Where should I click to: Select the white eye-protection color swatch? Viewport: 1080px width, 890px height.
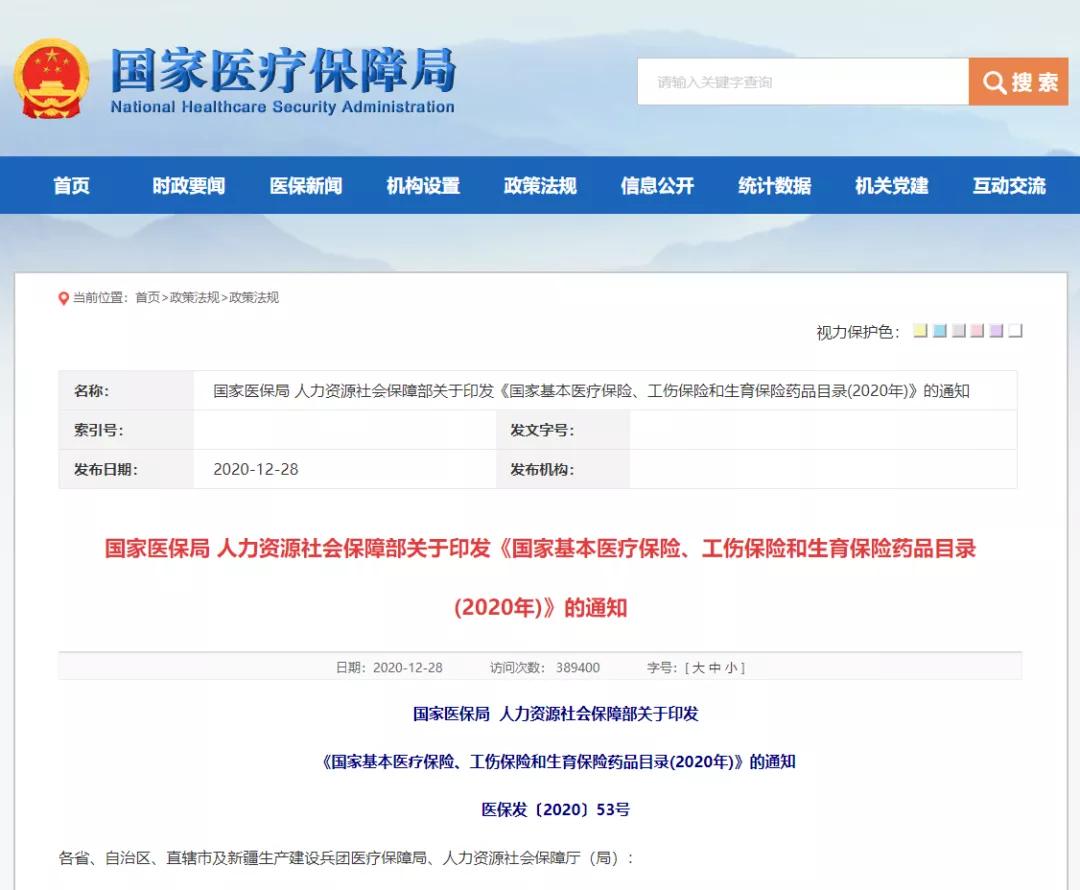(x=1015, y=329)
